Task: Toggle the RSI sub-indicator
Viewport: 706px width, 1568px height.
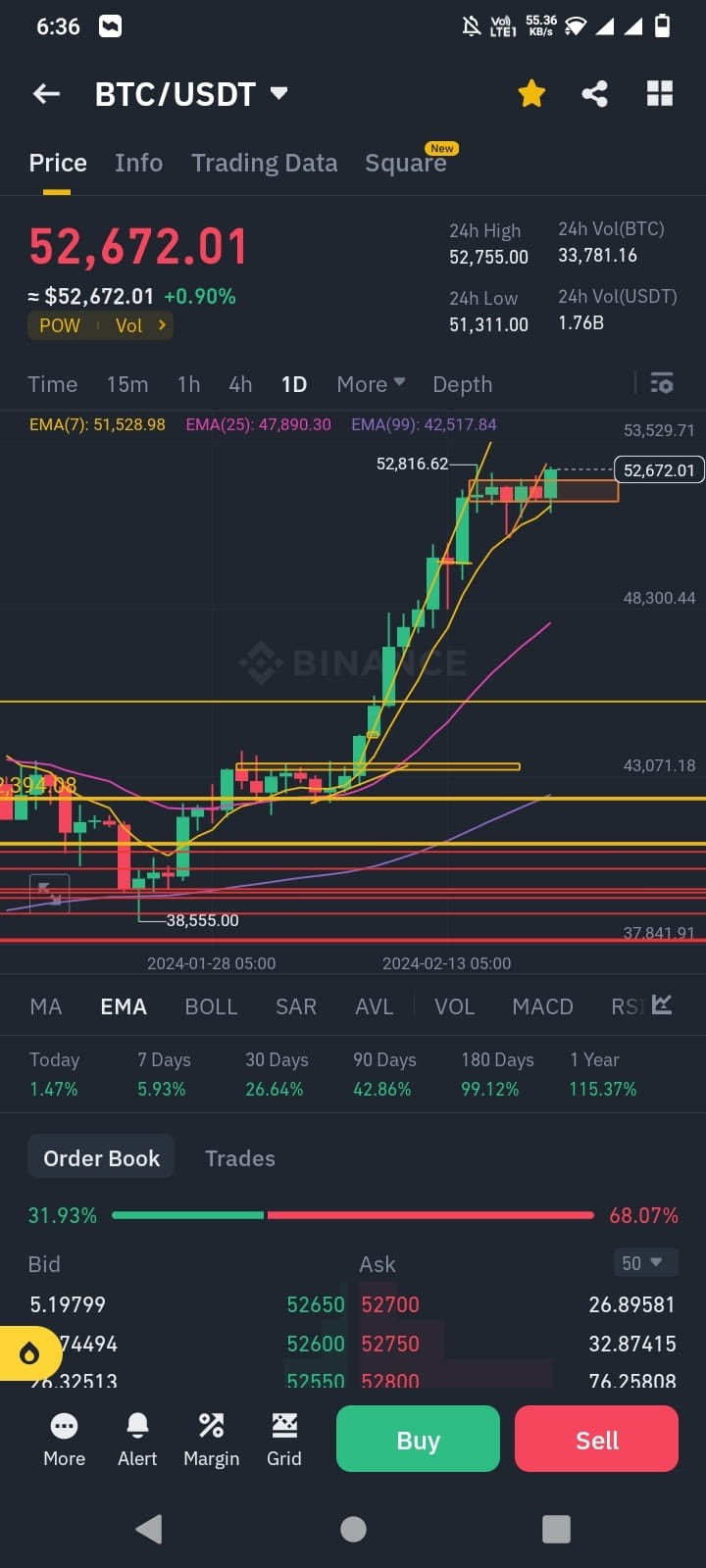Action: pos(627,1006)
